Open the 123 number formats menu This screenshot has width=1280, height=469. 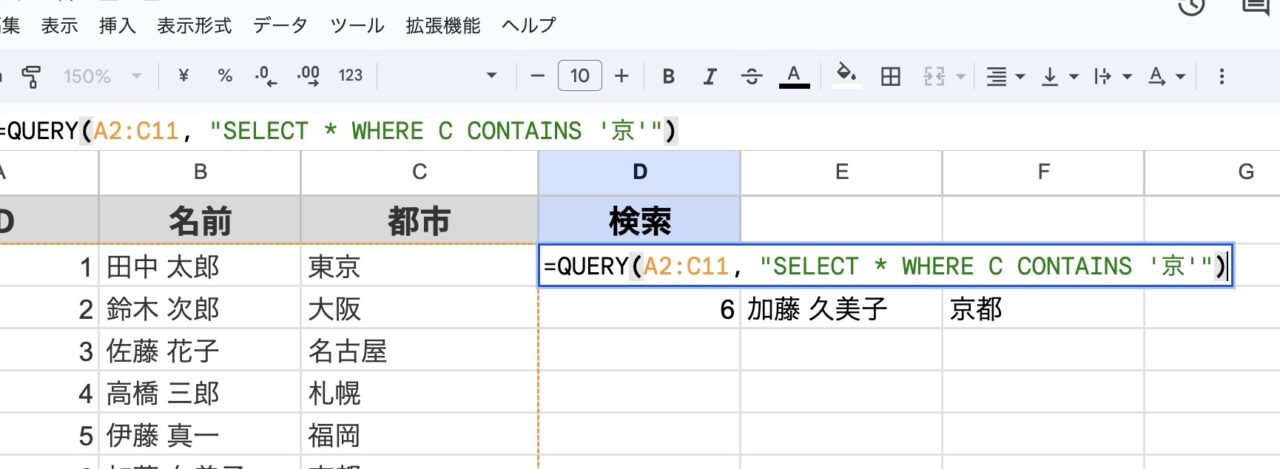(x=351, y=76)
